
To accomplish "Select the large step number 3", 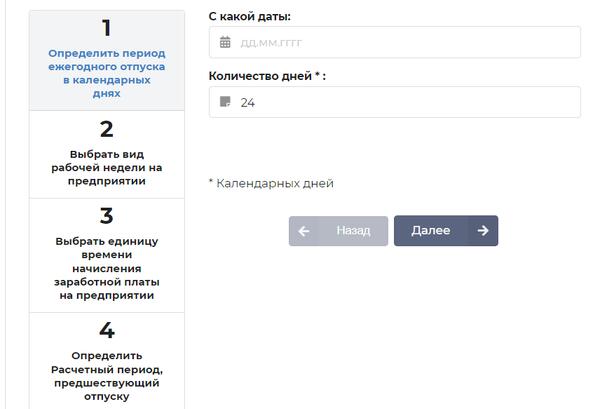I will [x=107, y=216].
